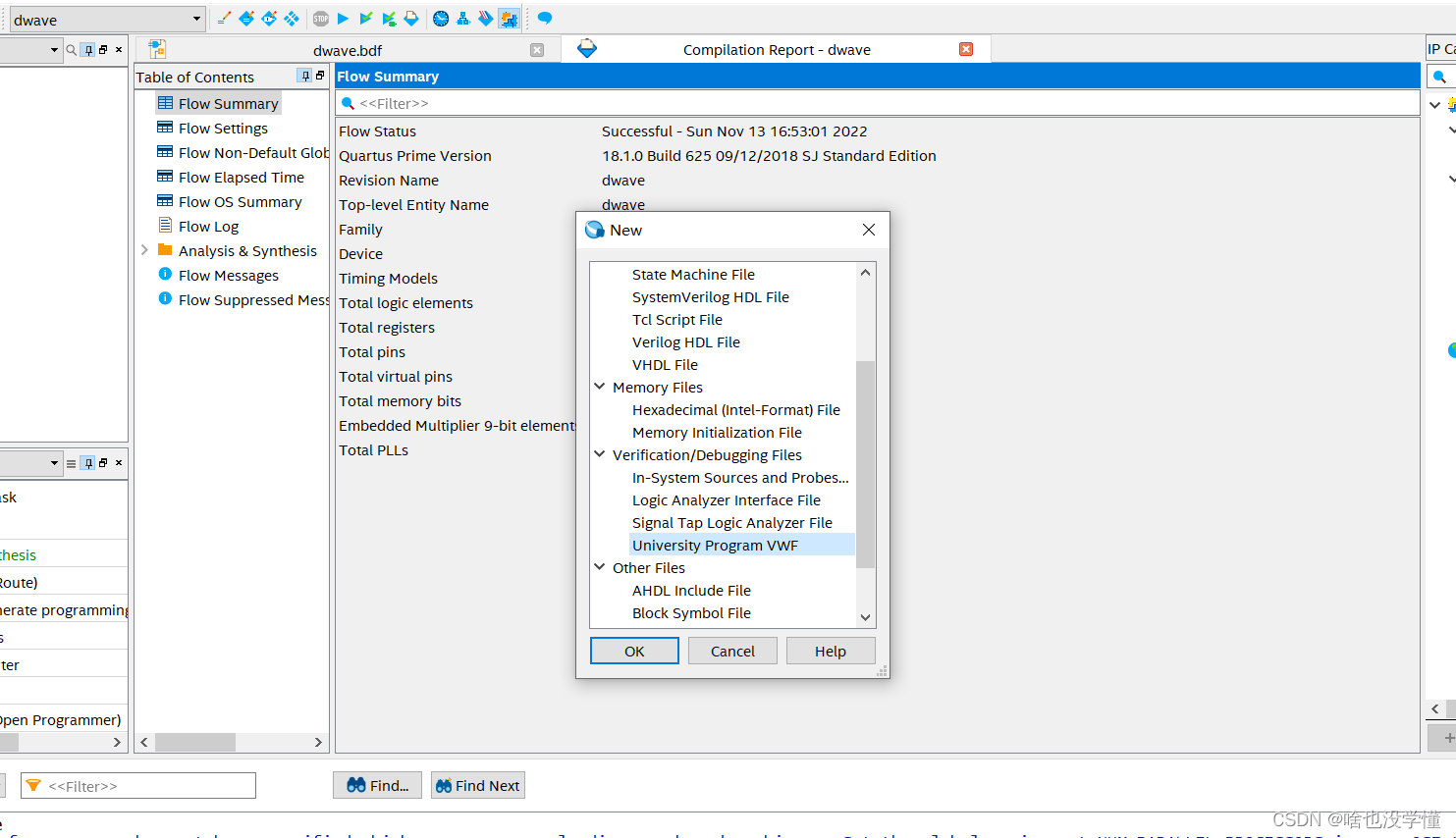Image resolution: width=1456 pixels, height=838 pixels.
Task: Select Signal Tap Logic Analyzer File
Action: (x=732, y=523)
